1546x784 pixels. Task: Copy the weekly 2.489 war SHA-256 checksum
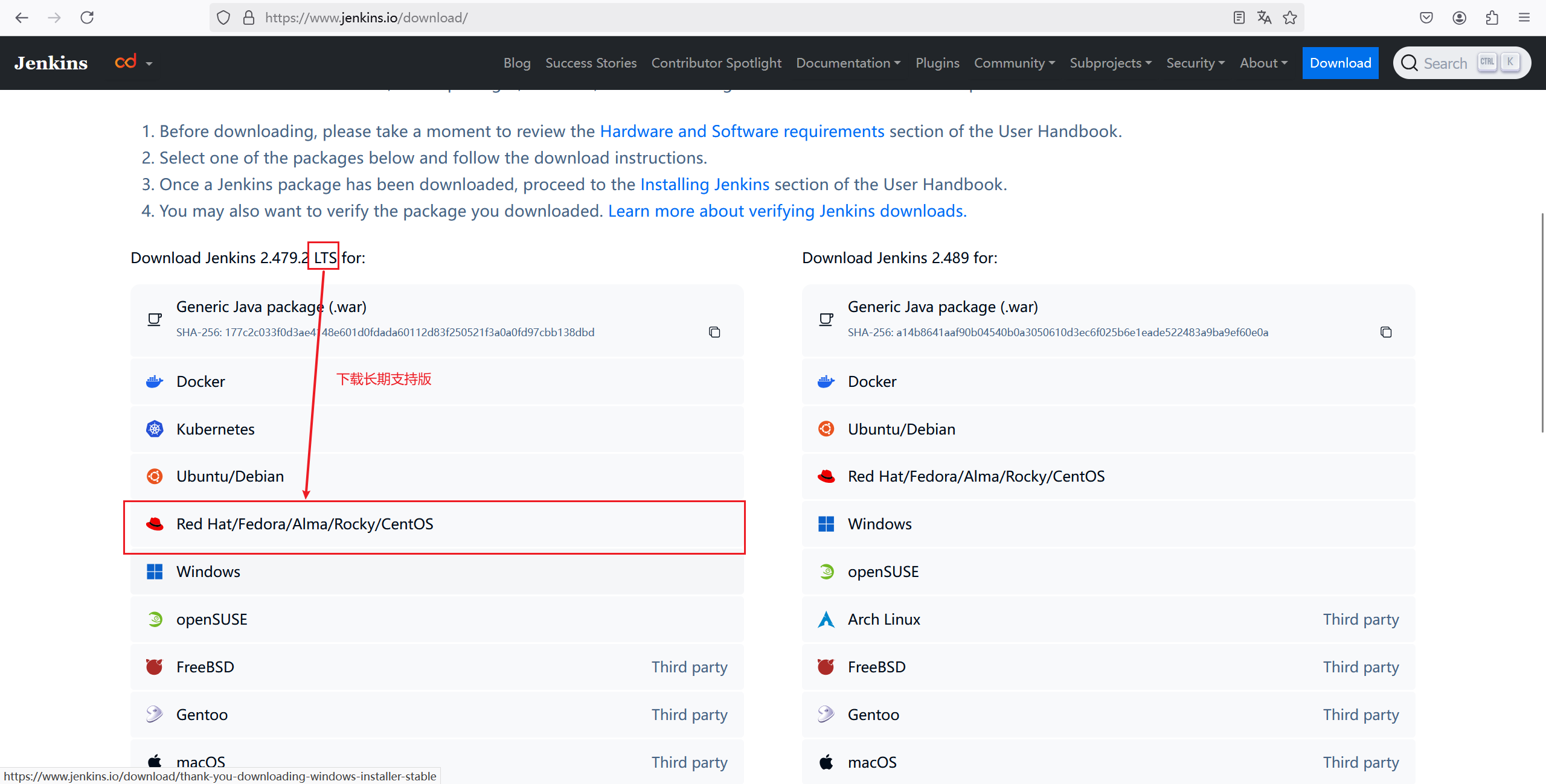coord(1386,332)
